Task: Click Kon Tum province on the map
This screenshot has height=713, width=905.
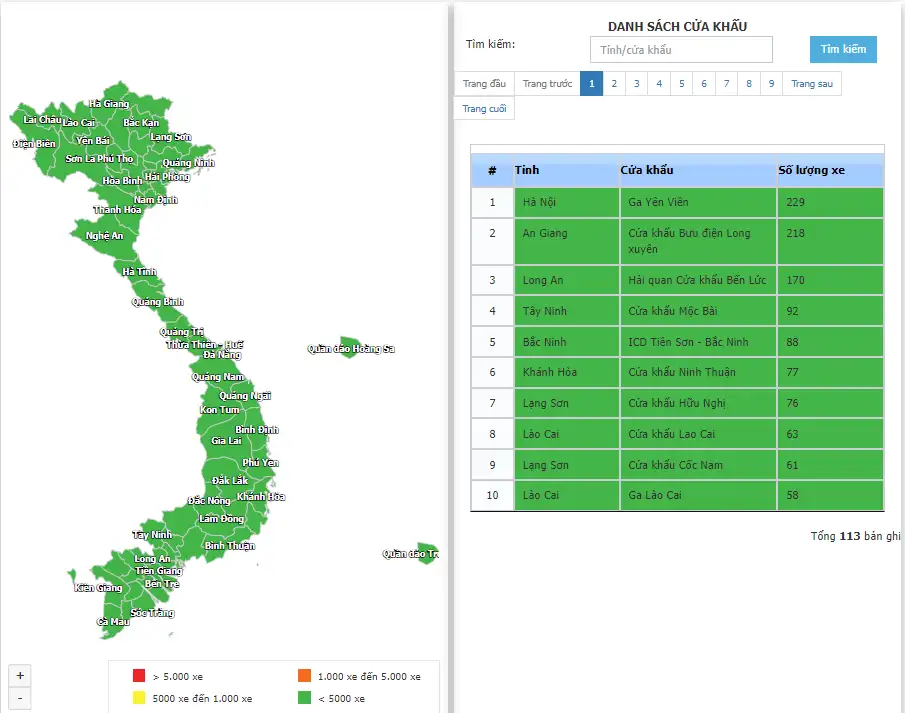Action: coord(219,409)
